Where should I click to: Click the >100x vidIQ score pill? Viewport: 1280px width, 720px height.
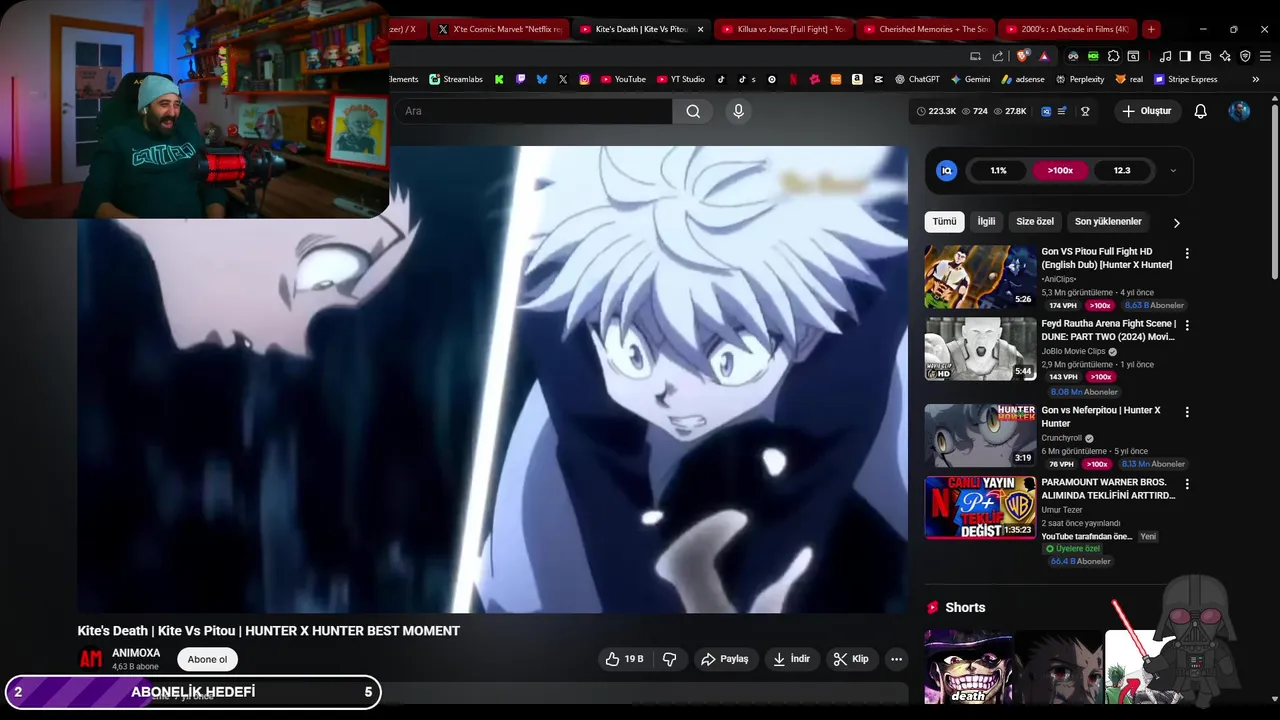click(x=1060, y=171)
